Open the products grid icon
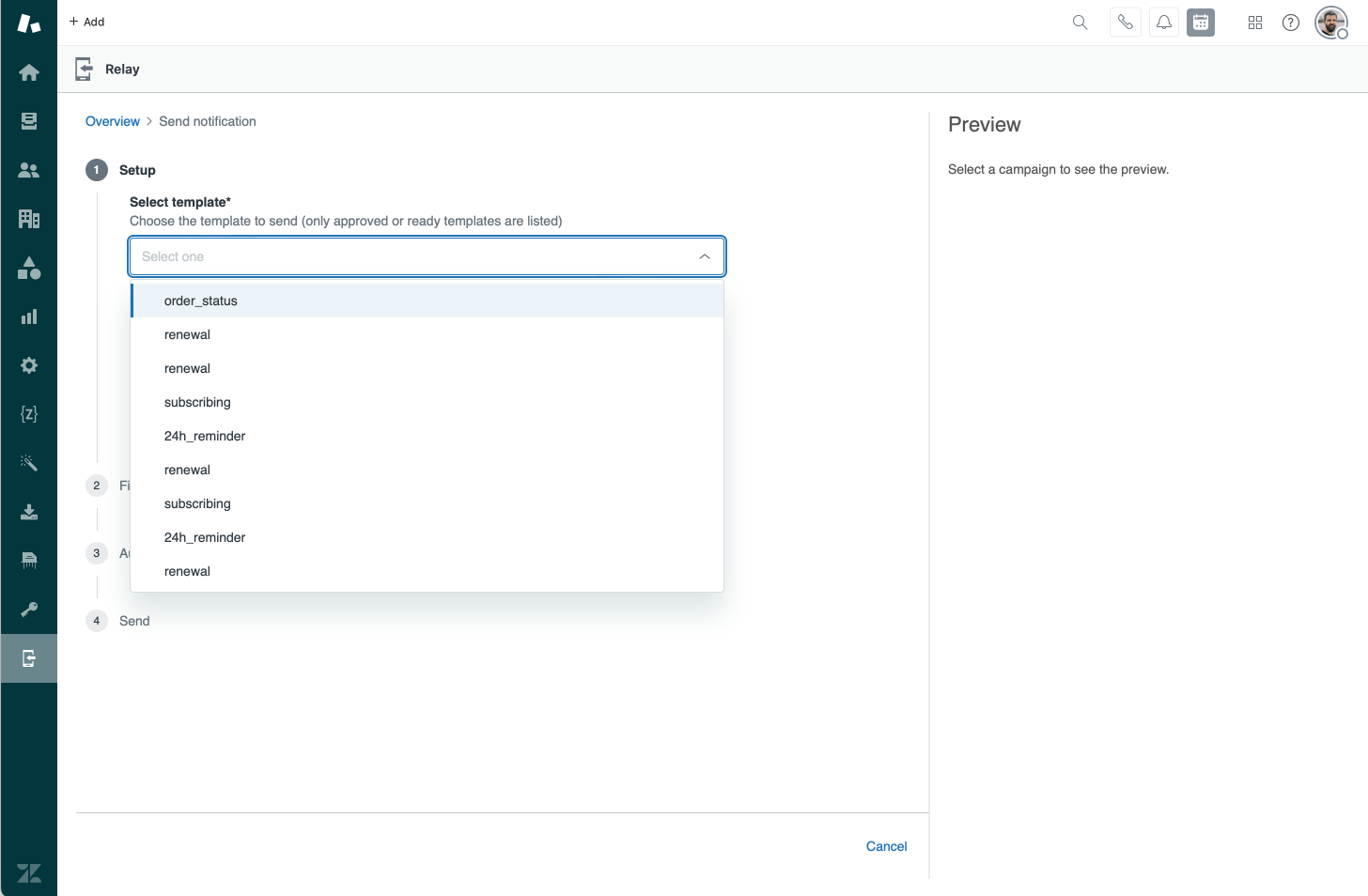Image resolution: width=1368 pixels, height=896 pixels. click(x=1255, y=23)
